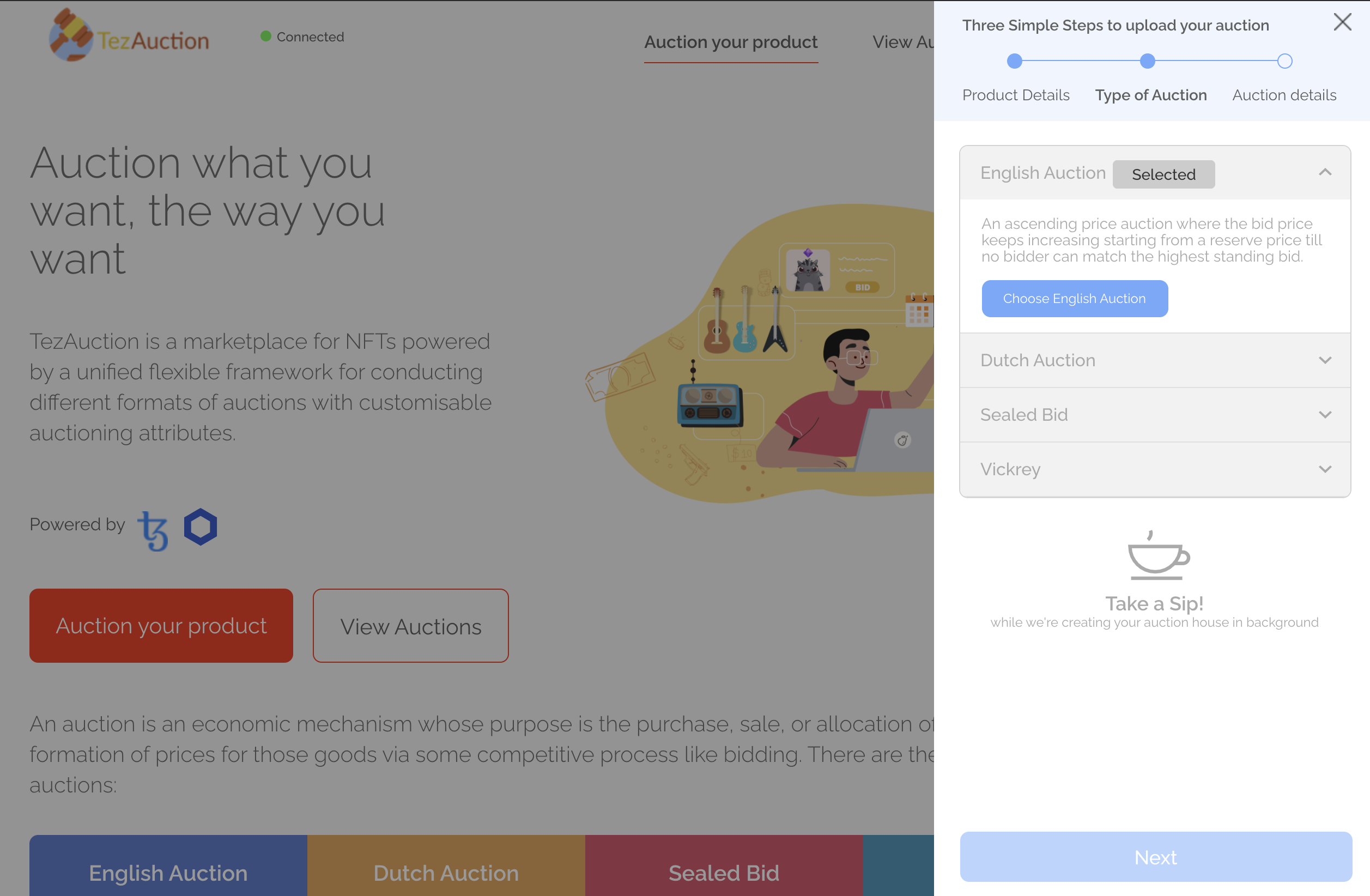Click the cat NFT card illustration
This screenshot has height=896, width=1370.
[x=836, y=271]
